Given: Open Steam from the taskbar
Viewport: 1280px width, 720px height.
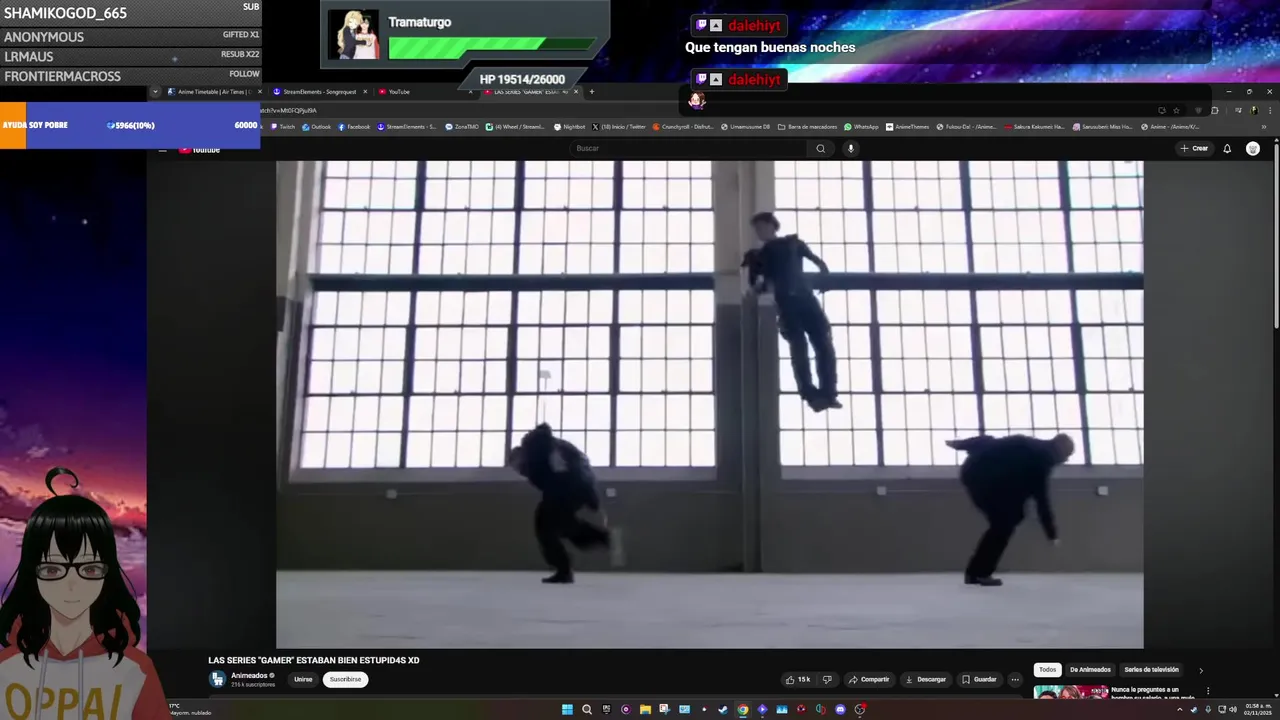Looking at the screenshot, I should point(723,709).
